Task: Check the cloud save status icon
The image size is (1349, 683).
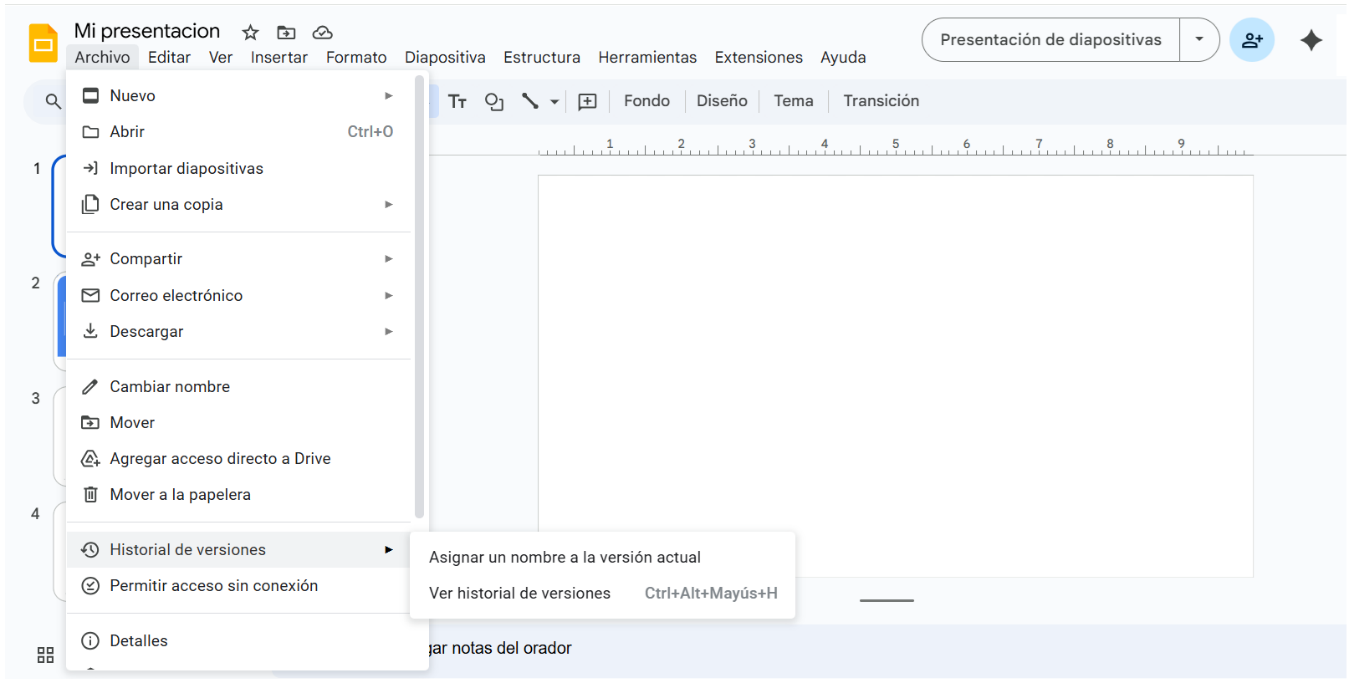Action: [x=322, y=33]
